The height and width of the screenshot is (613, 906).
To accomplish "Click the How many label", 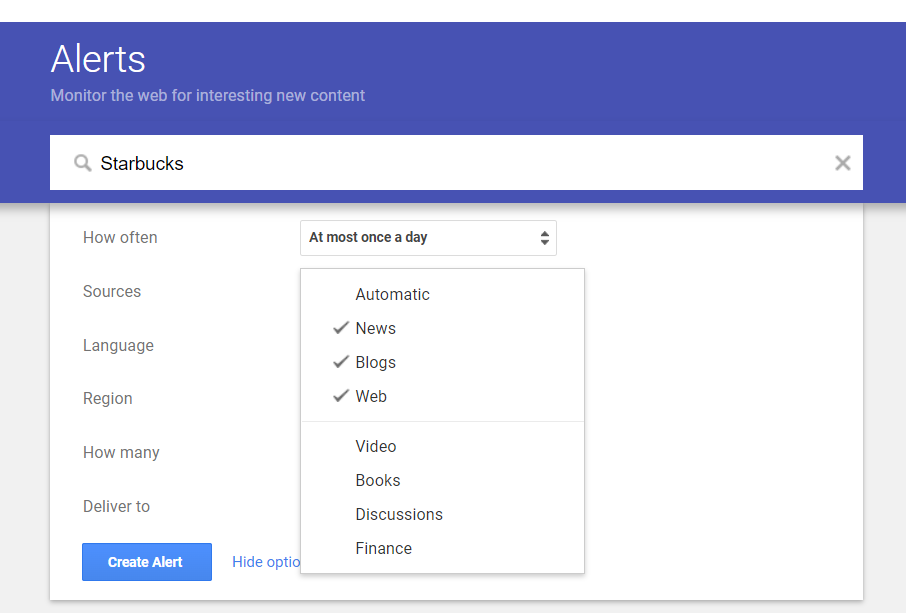I will pyautogui.click(x=121, y=452).
